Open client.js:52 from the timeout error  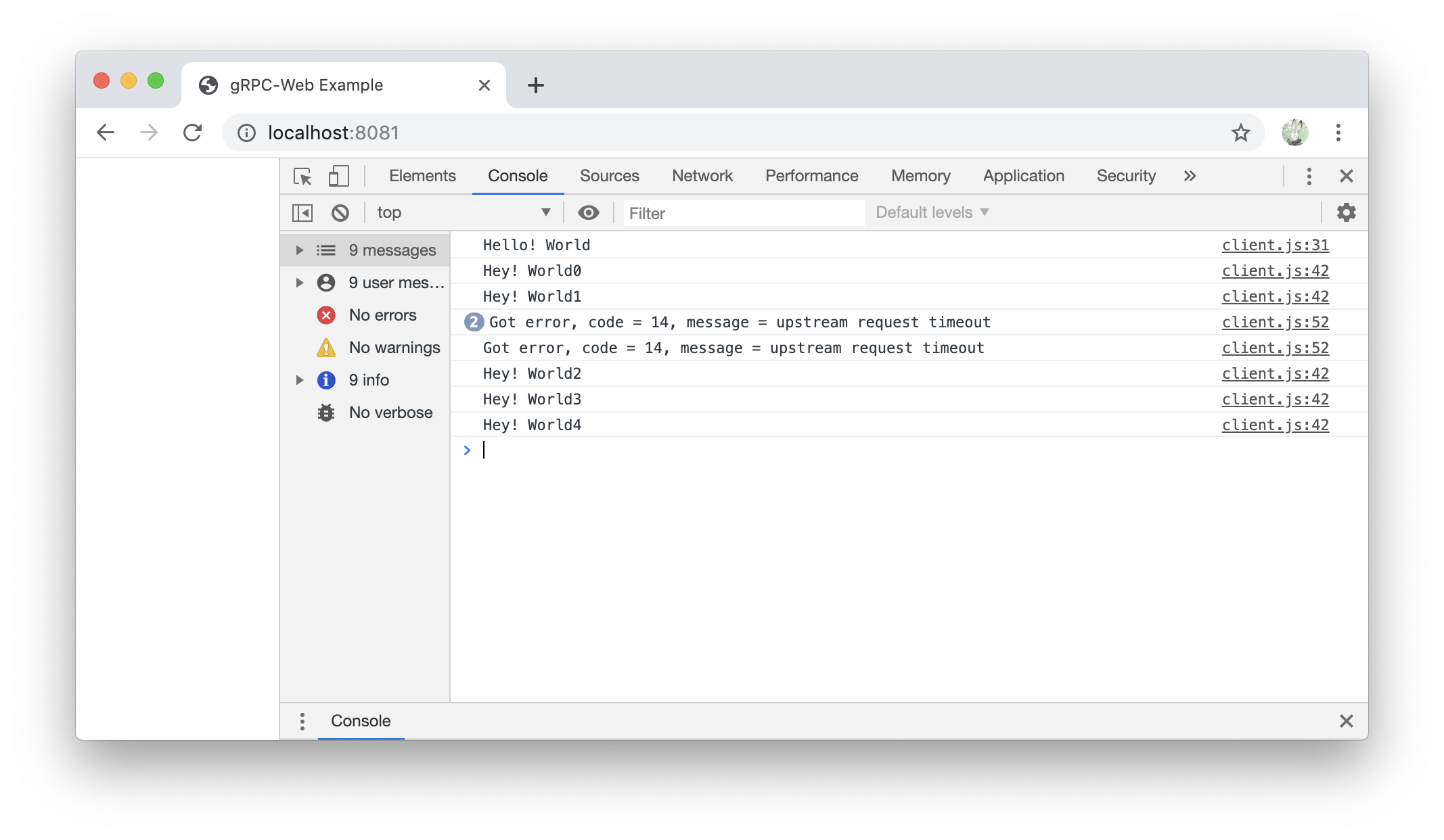(x=1275, y=322)
